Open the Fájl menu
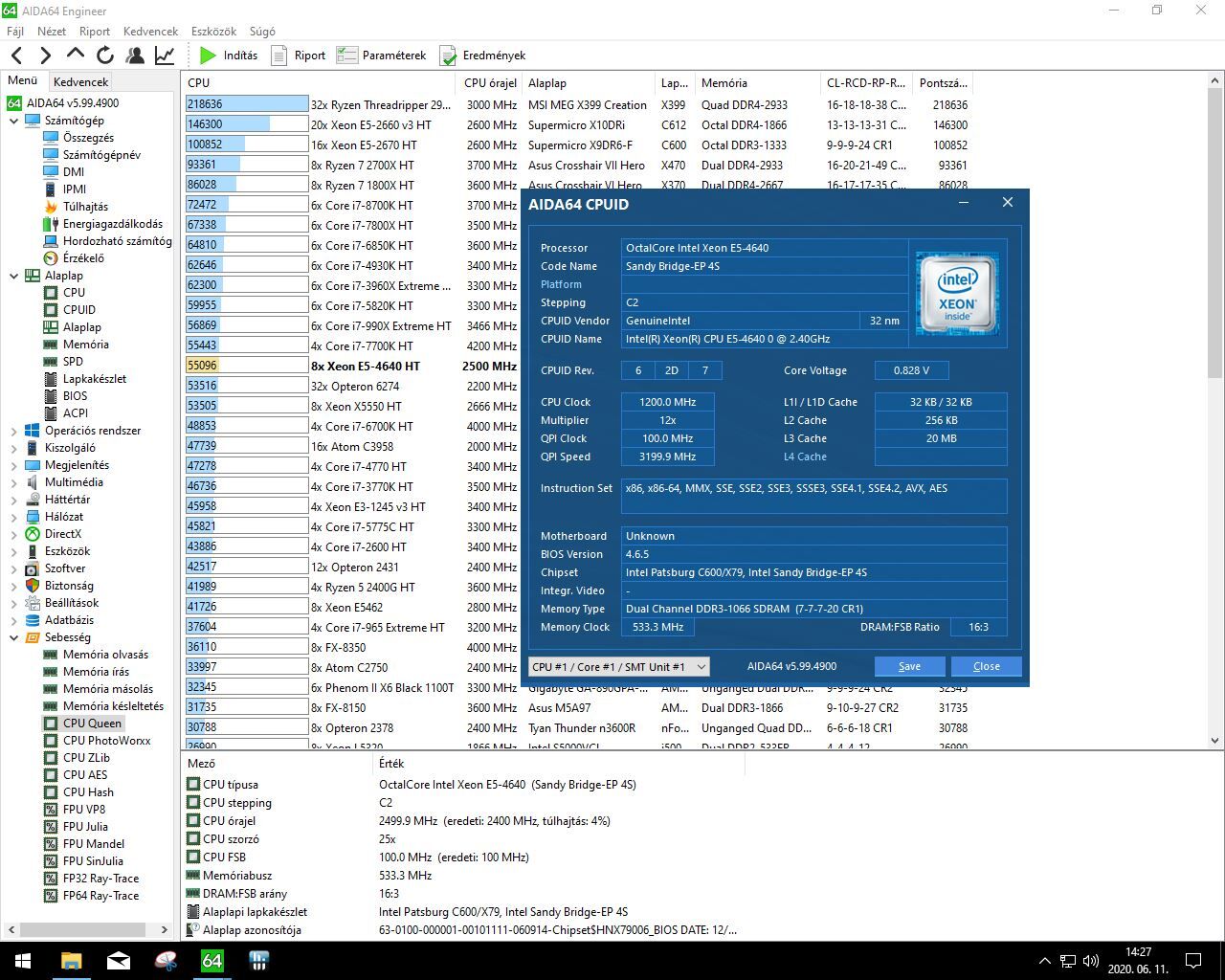Screen dimensions: 1225x980 click(x=15, y=31)
